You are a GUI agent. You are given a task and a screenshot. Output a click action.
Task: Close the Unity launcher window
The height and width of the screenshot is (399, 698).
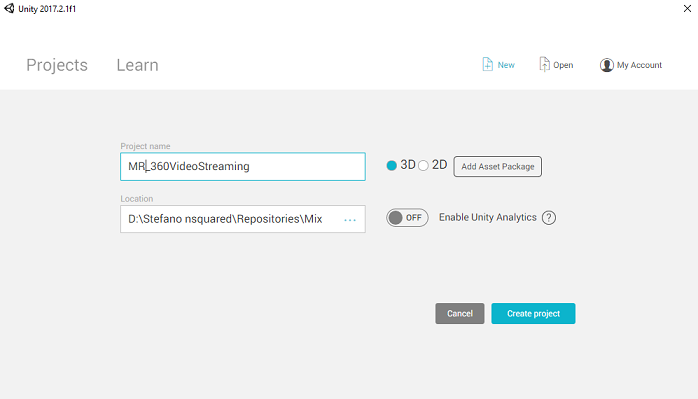(687, 8)
